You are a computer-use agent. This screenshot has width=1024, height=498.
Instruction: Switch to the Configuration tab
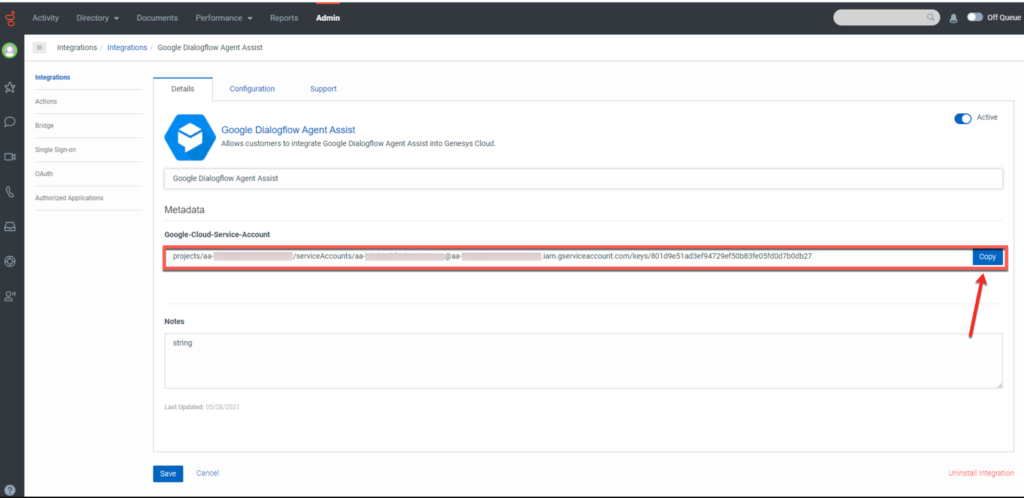click(x=252, y=89)
